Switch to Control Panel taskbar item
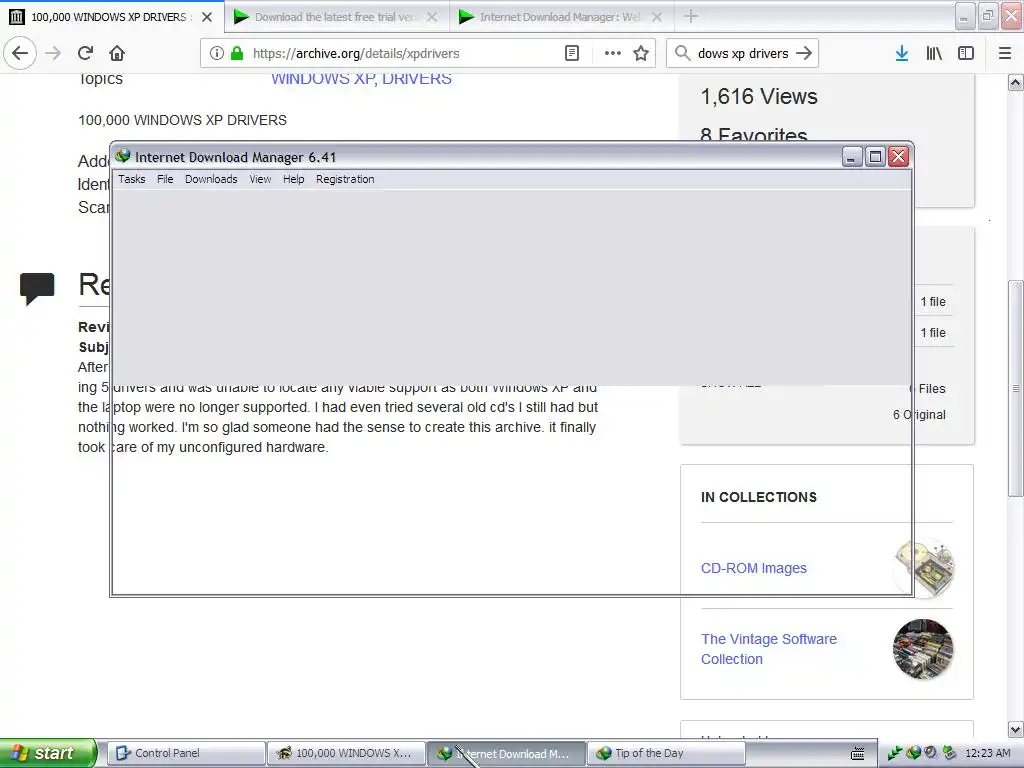Image resolution: width=1024 pixels, height=768 pixels. tap(186, 753)
